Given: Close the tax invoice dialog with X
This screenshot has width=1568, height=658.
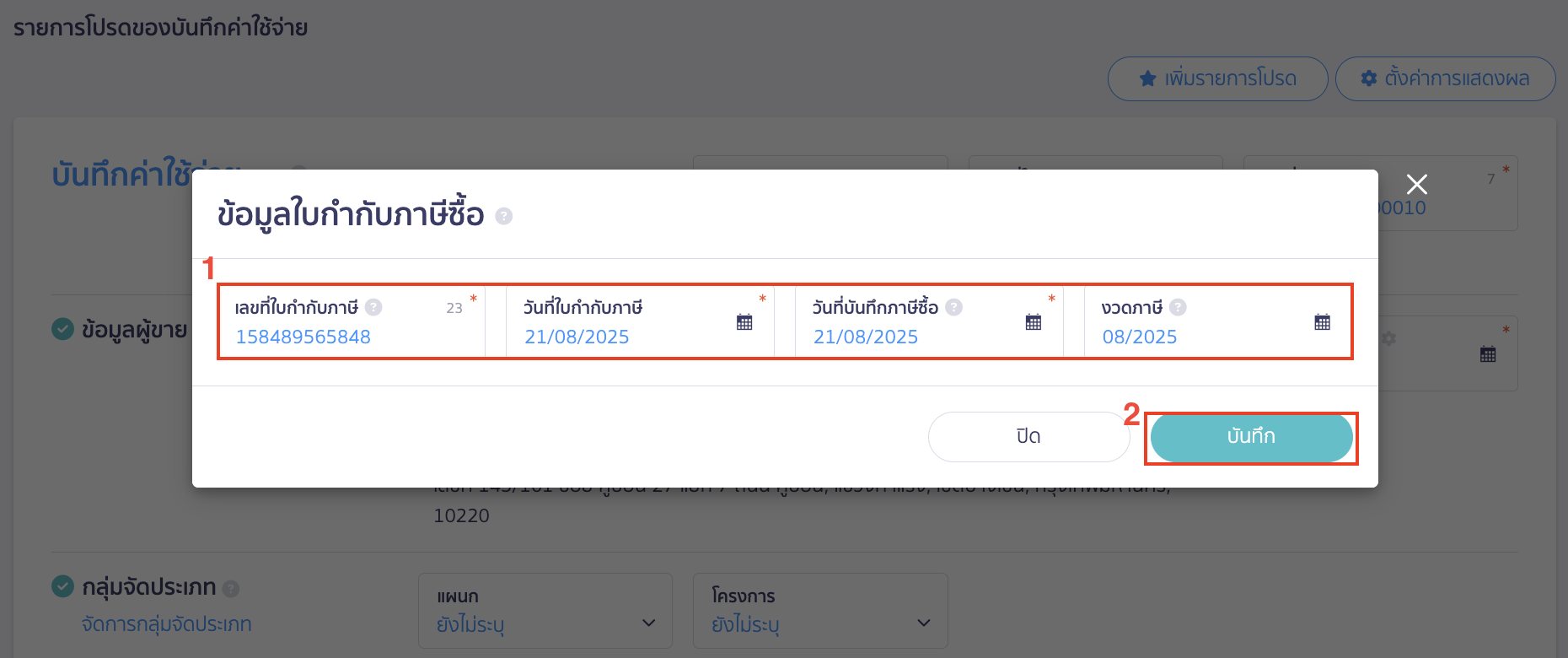Looking at the screenshot, I should 1416,185.
